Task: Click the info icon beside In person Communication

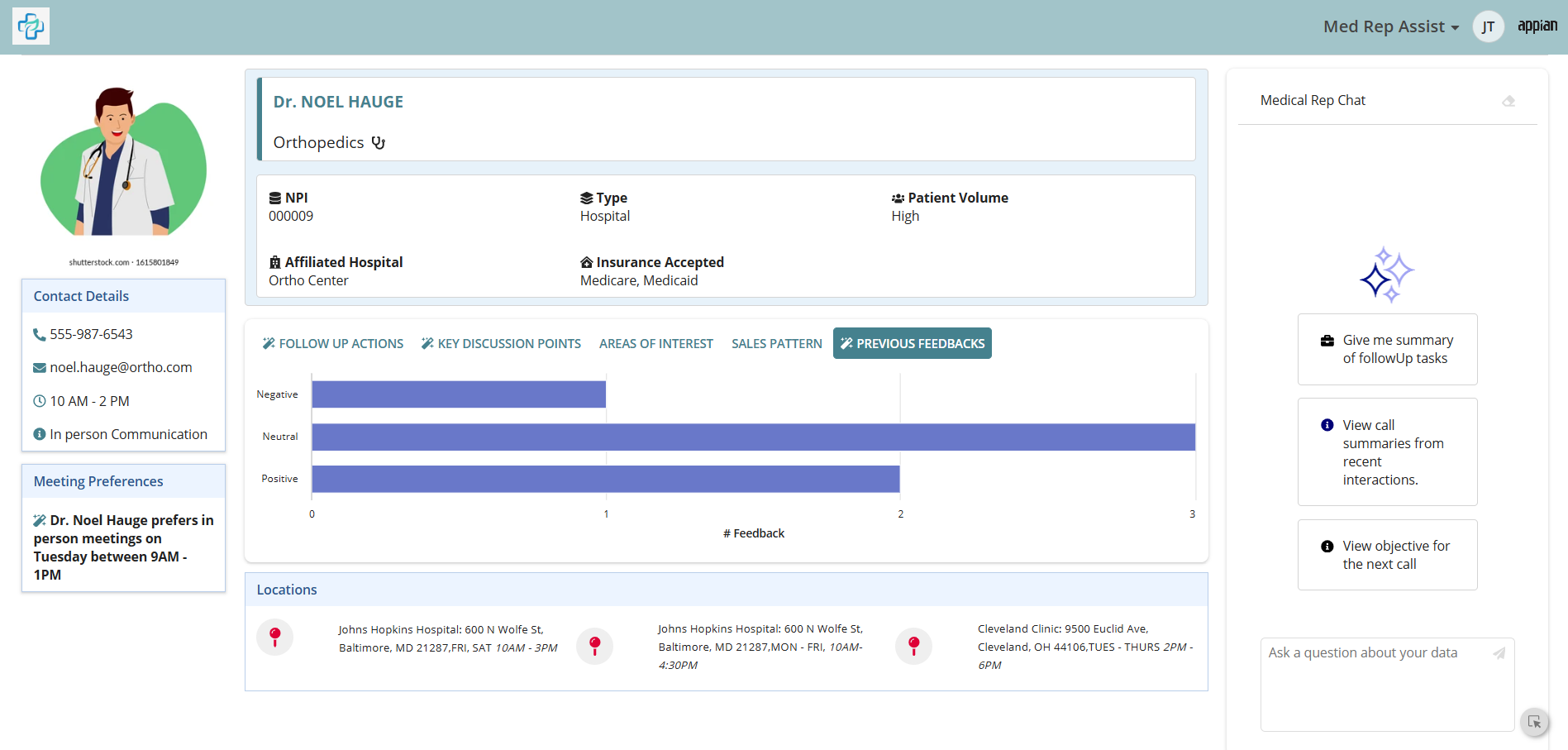Action: [39, 434]
